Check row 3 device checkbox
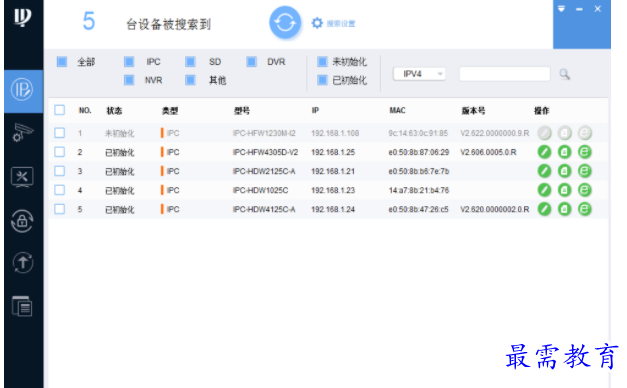 60,171
